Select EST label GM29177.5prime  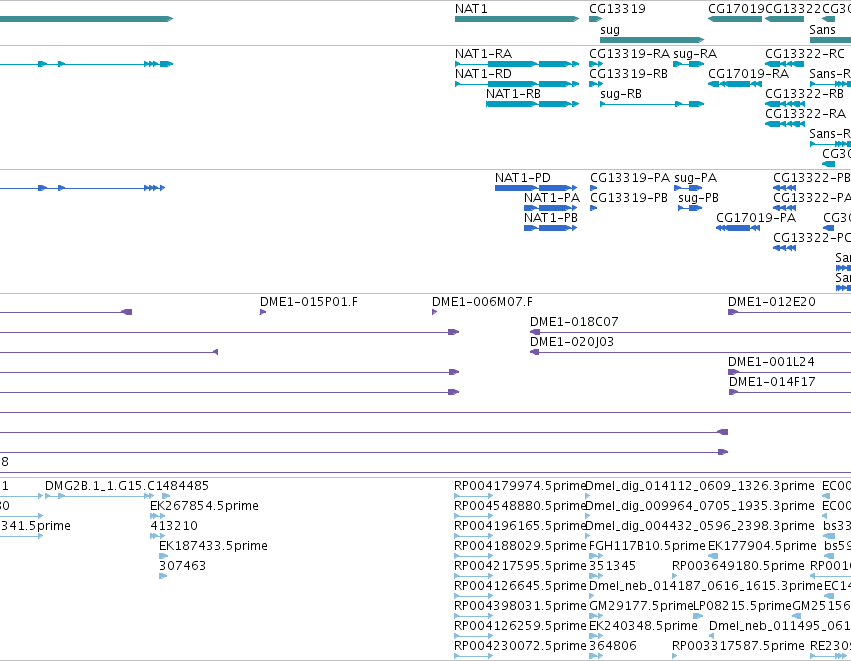click(x=640, y=606)
